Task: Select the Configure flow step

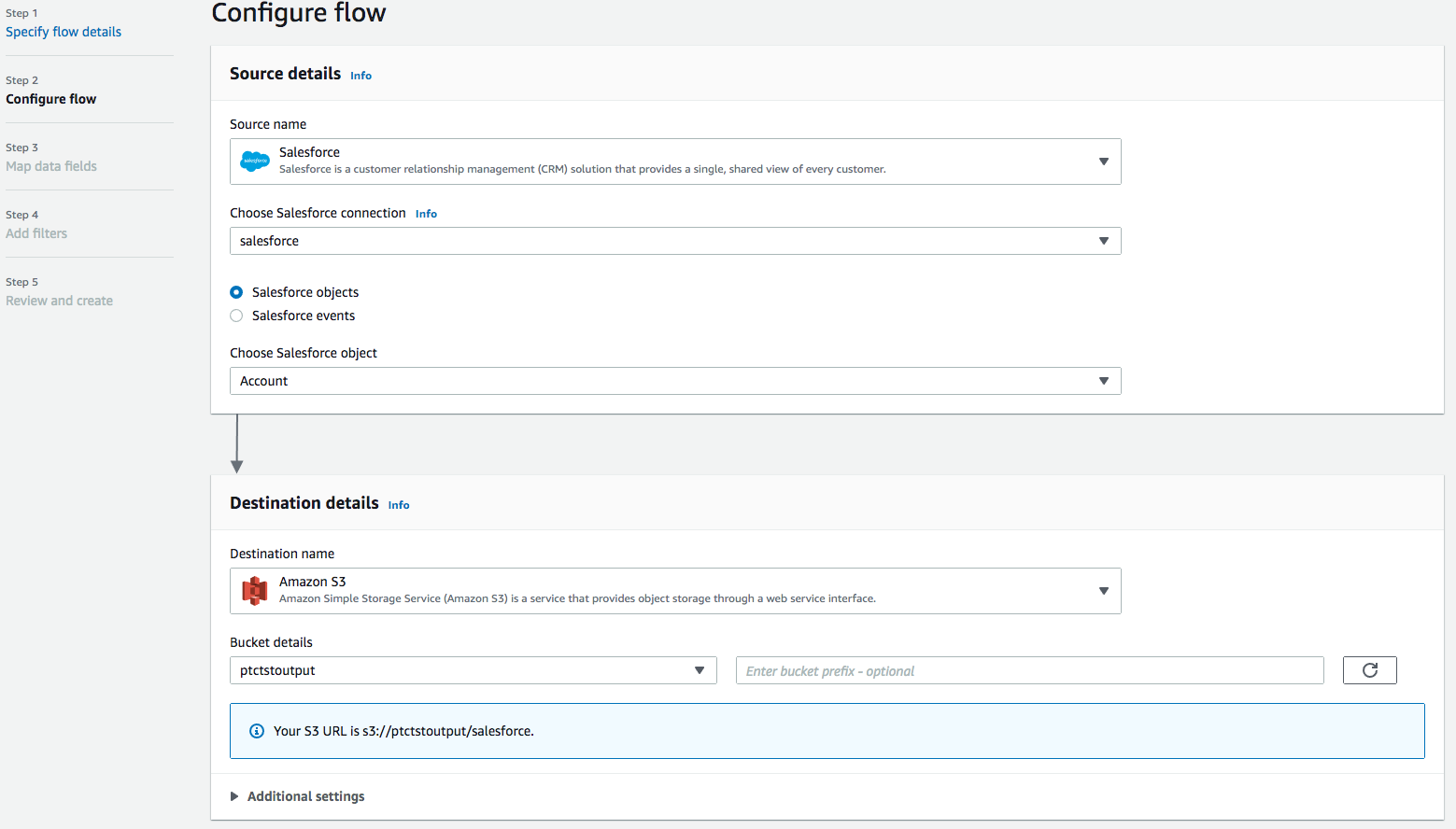Action: tap(51, 99)
